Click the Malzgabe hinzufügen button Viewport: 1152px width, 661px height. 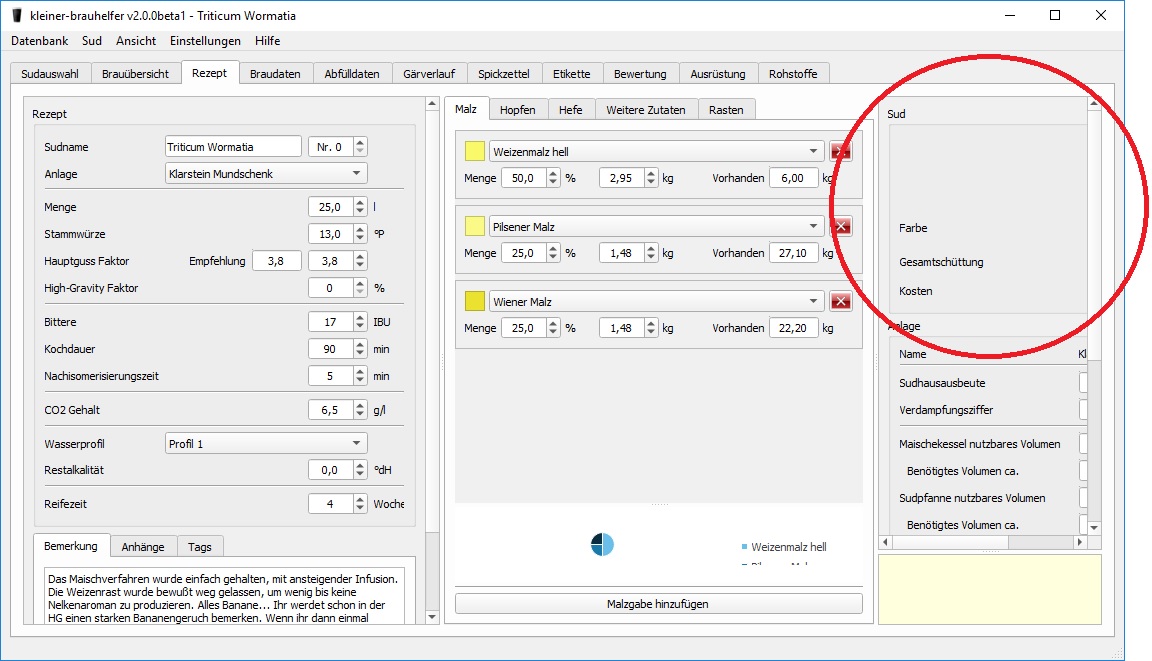[x=658, y=604]
